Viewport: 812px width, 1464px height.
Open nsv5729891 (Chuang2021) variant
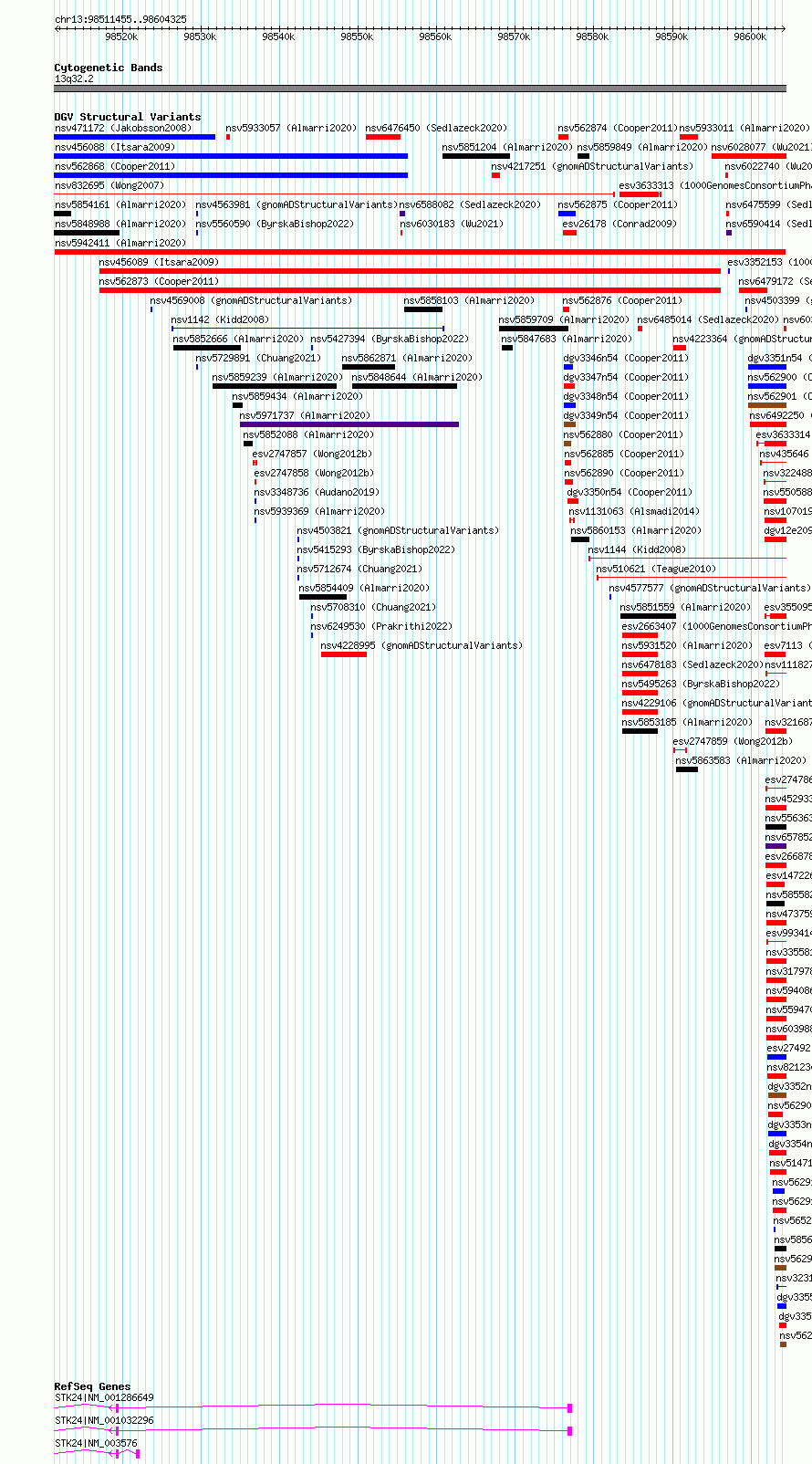(x=258, y=358)
